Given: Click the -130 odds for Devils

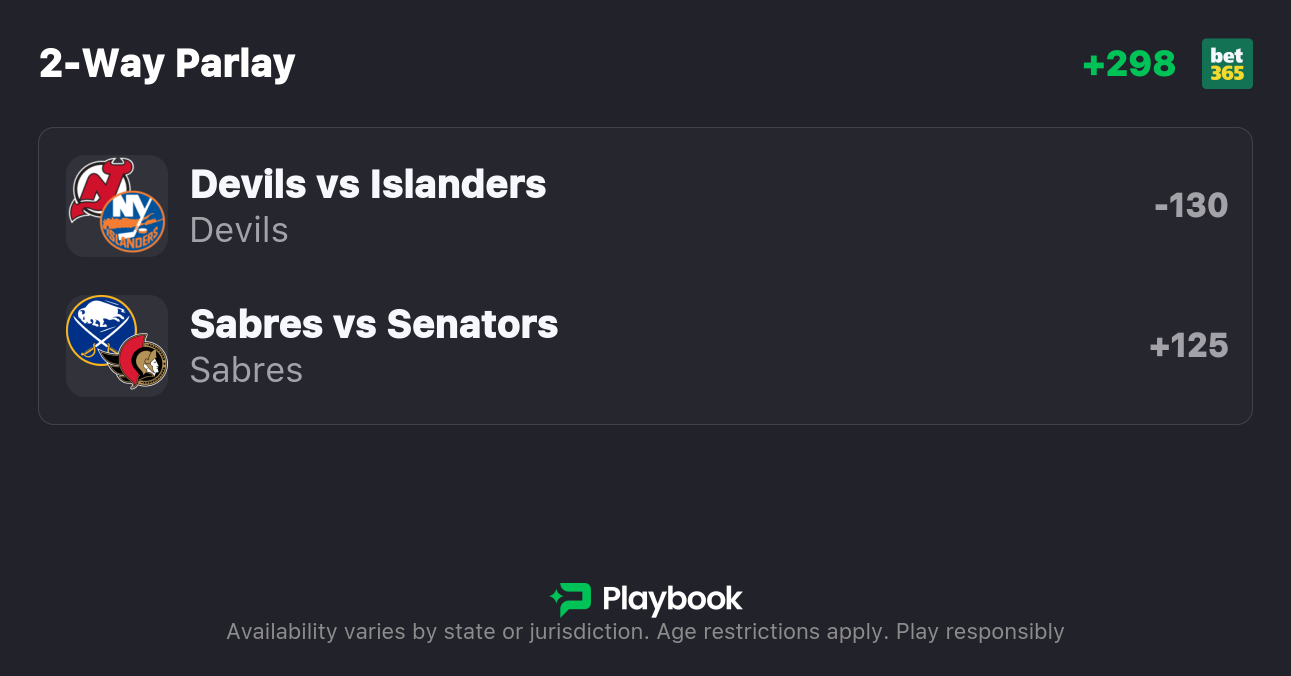Looking at the screenshot, I should 1190,206.
